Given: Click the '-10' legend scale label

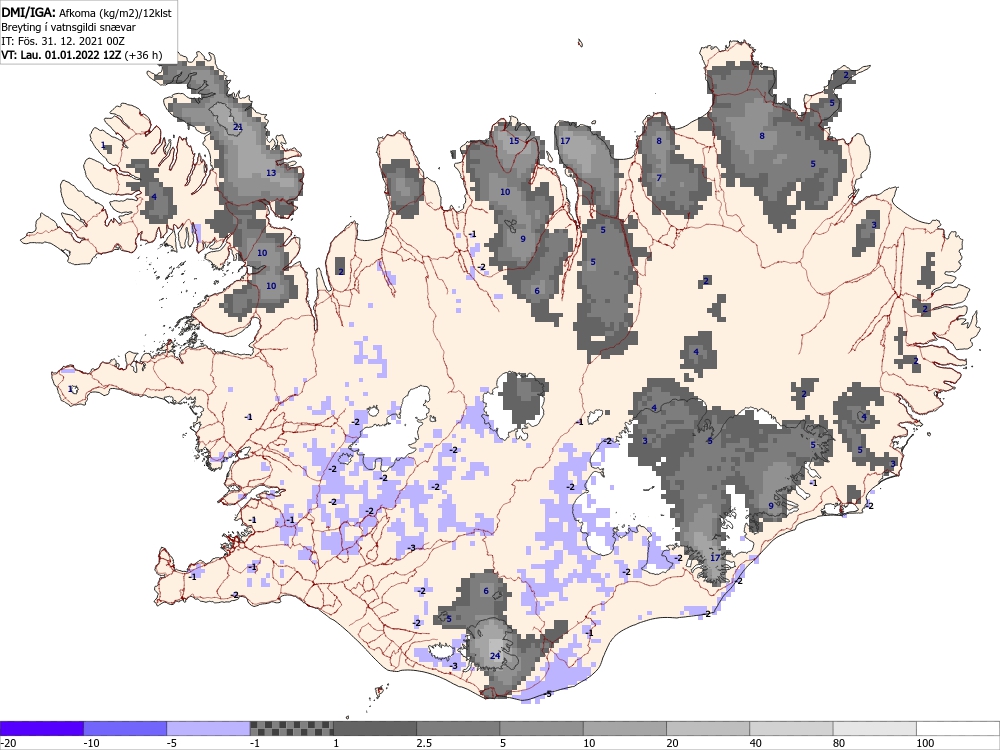Looking at the screenshot, I should point(91,743).
